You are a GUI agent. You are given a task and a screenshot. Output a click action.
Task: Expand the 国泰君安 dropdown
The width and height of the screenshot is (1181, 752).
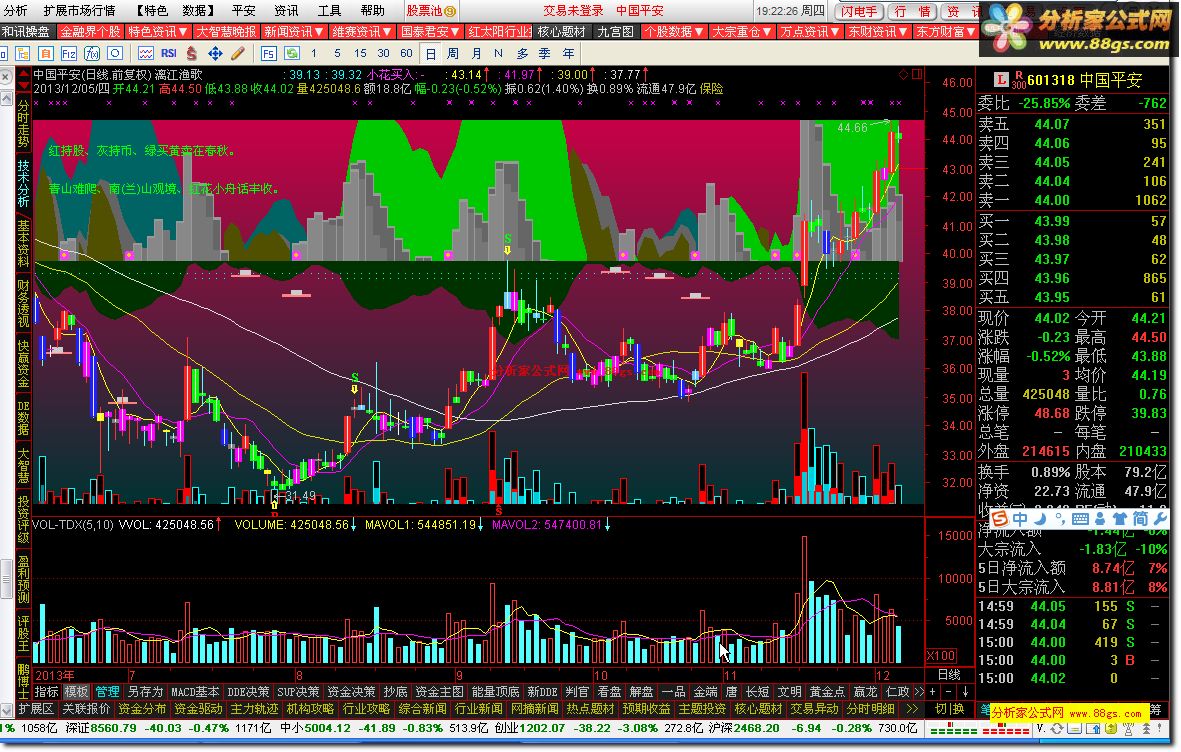click(430, 32)
